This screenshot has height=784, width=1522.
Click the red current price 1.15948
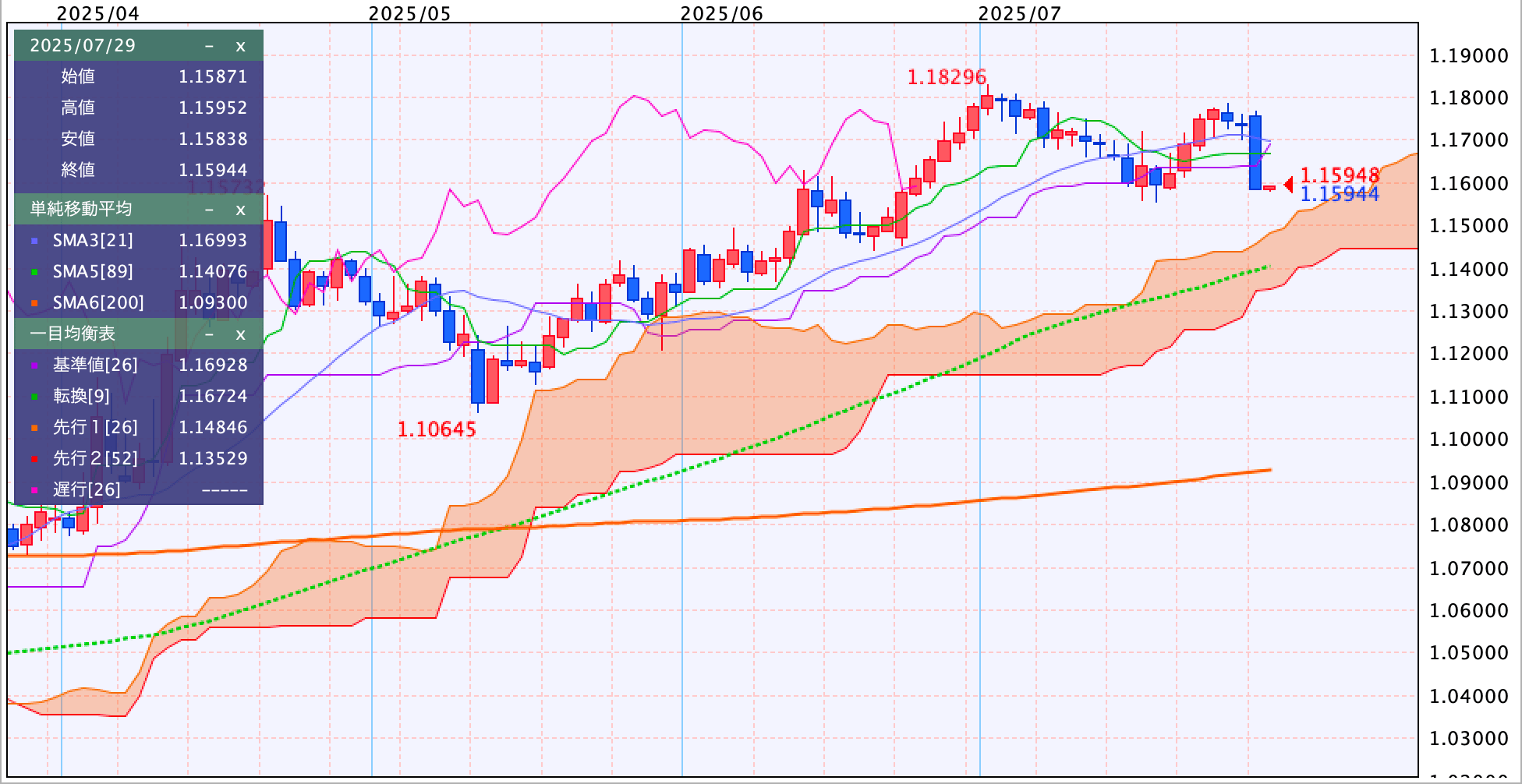[x=1340, y=175]
